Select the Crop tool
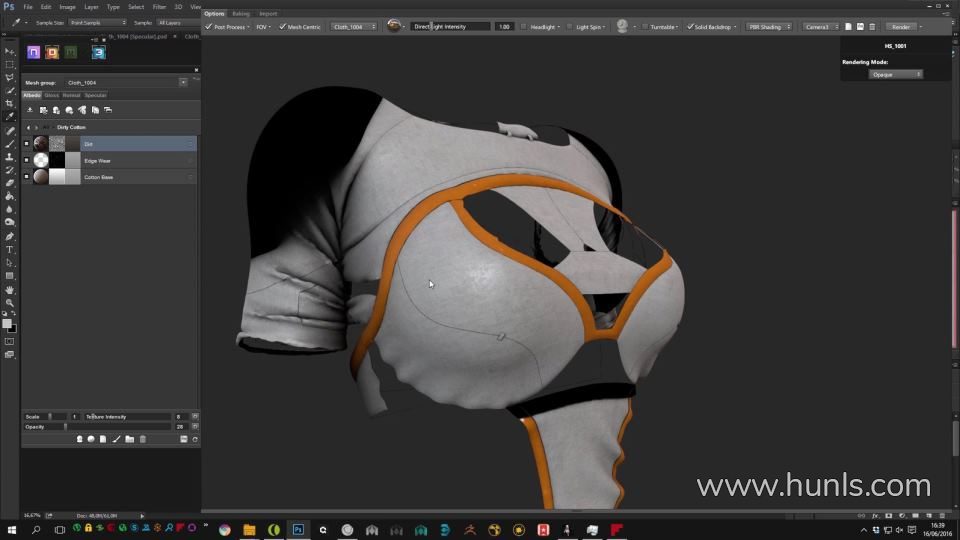The height and width of the screenshot is (540, 960). click(9, 103)
